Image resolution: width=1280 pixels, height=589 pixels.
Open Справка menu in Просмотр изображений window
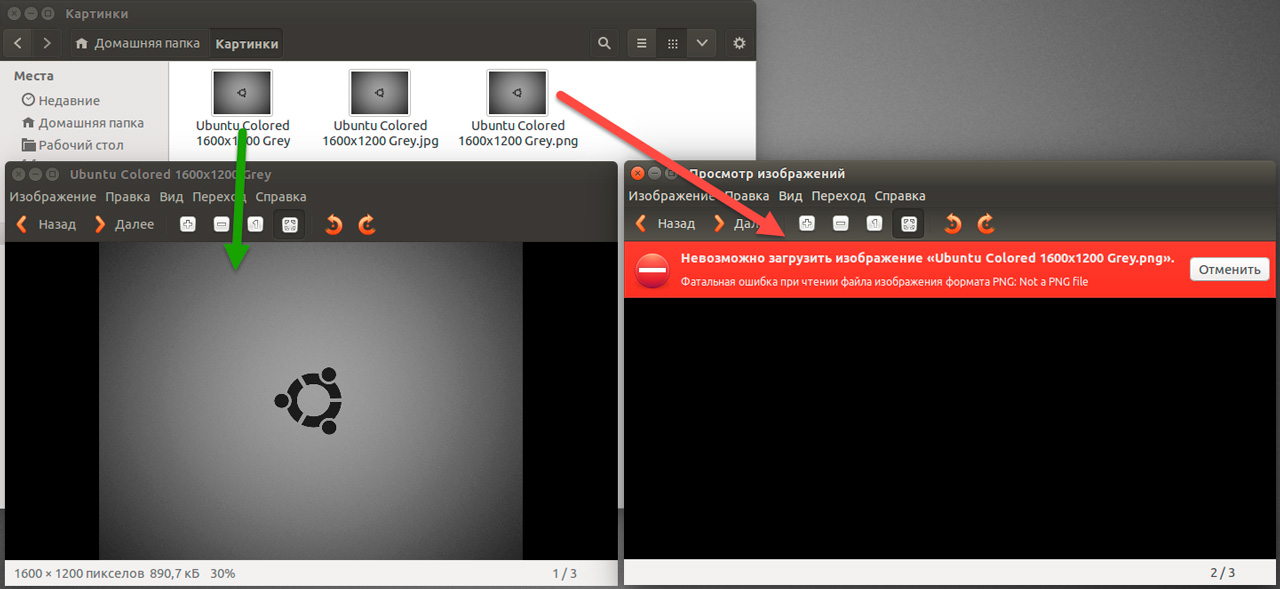pyautogui.click(x=900, y=197)
